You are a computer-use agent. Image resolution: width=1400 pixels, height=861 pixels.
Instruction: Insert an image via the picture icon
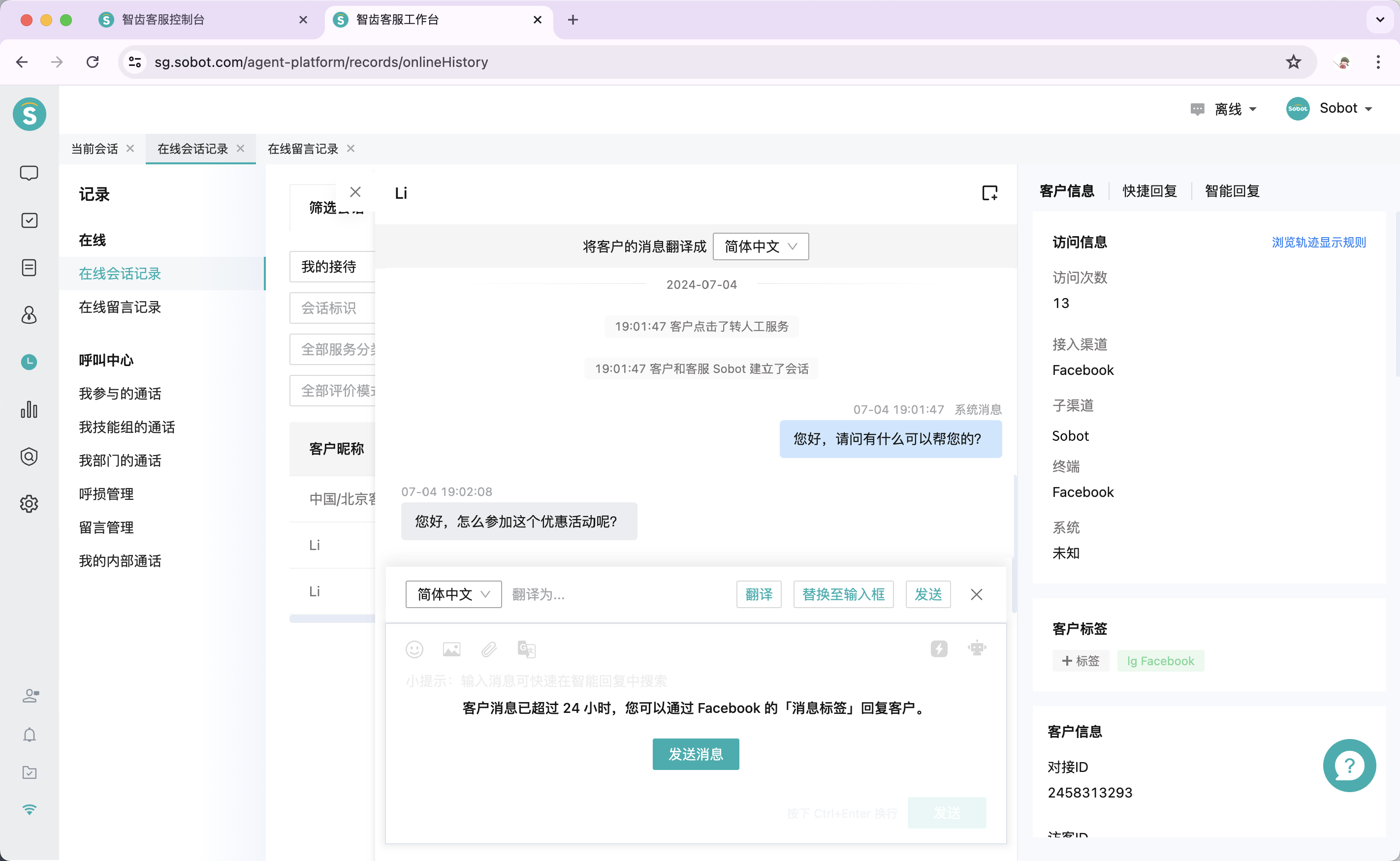pos(451,649)
